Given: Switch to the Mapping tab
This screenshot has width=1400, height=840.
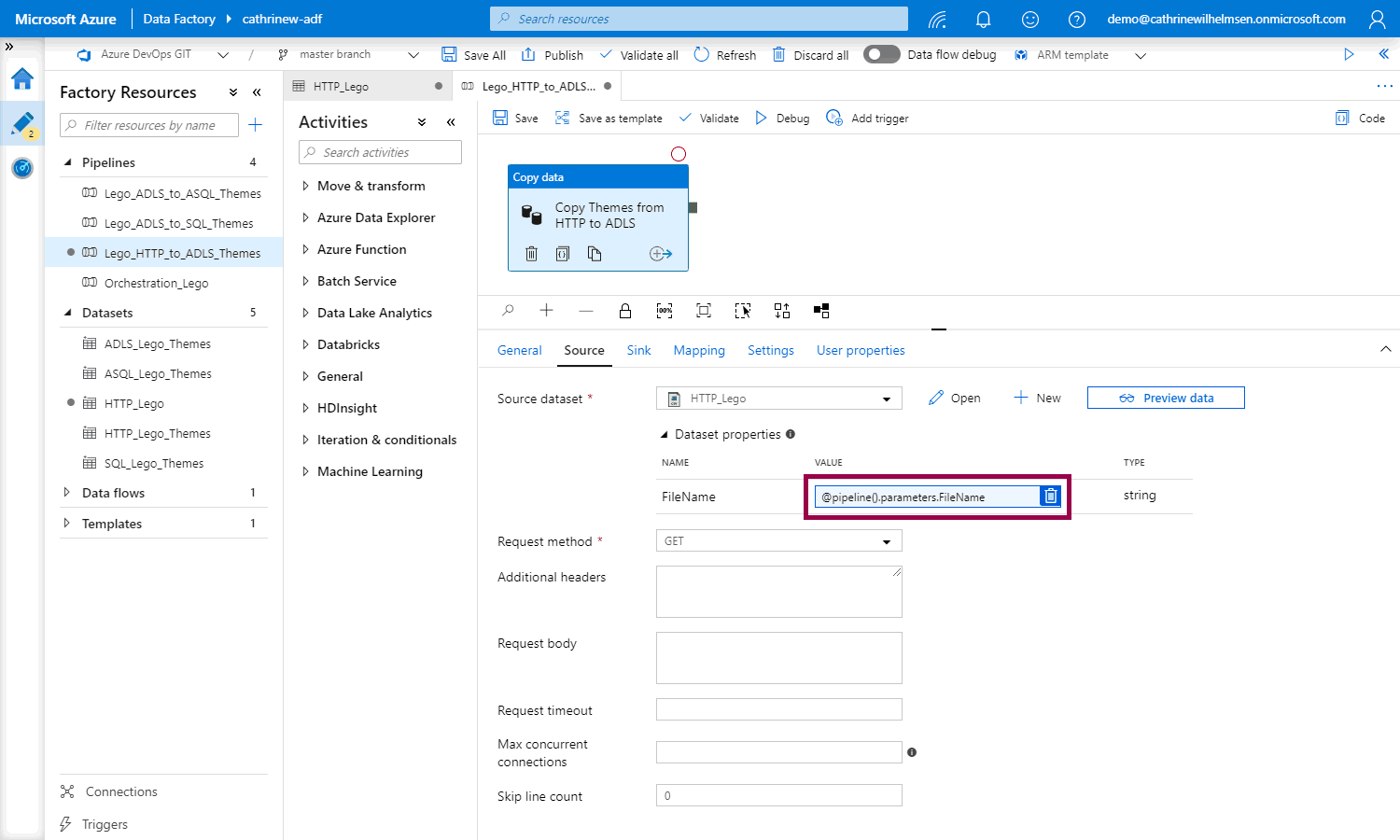Looking at the screenshot, I should tap(699, 350).
